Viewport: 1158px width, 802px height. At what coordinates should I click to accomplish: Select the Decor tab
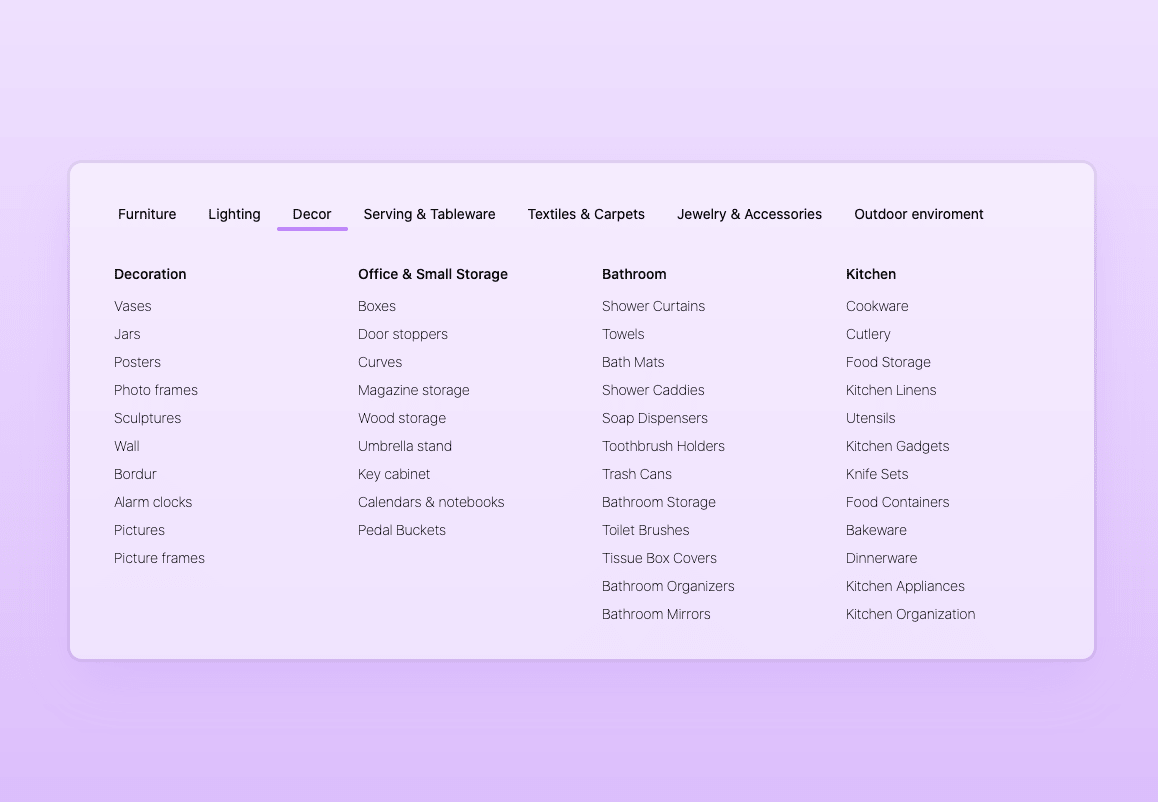click(x=312, y=214)
